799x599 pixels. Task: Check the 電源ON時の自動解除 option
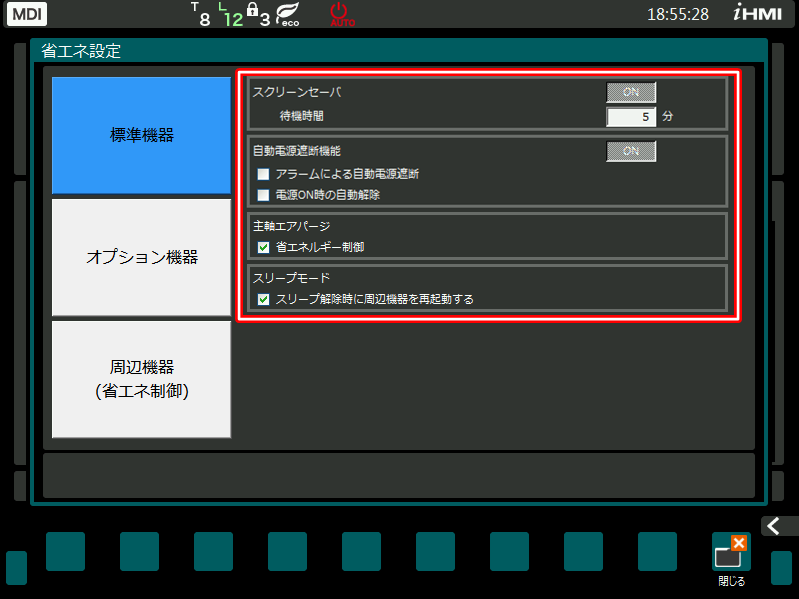[x=263, y=195]
